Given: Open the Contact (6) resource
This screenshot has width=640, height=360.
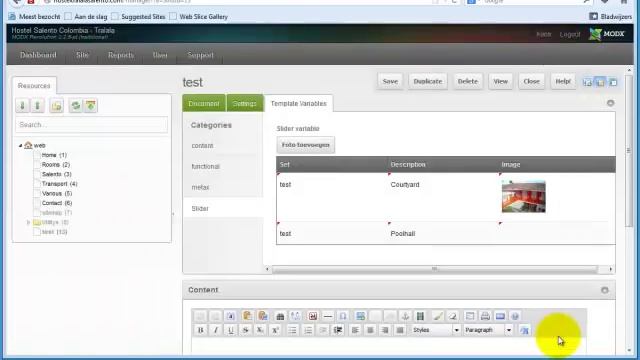Looking at the screenshot, I should (x=57, y=203).
